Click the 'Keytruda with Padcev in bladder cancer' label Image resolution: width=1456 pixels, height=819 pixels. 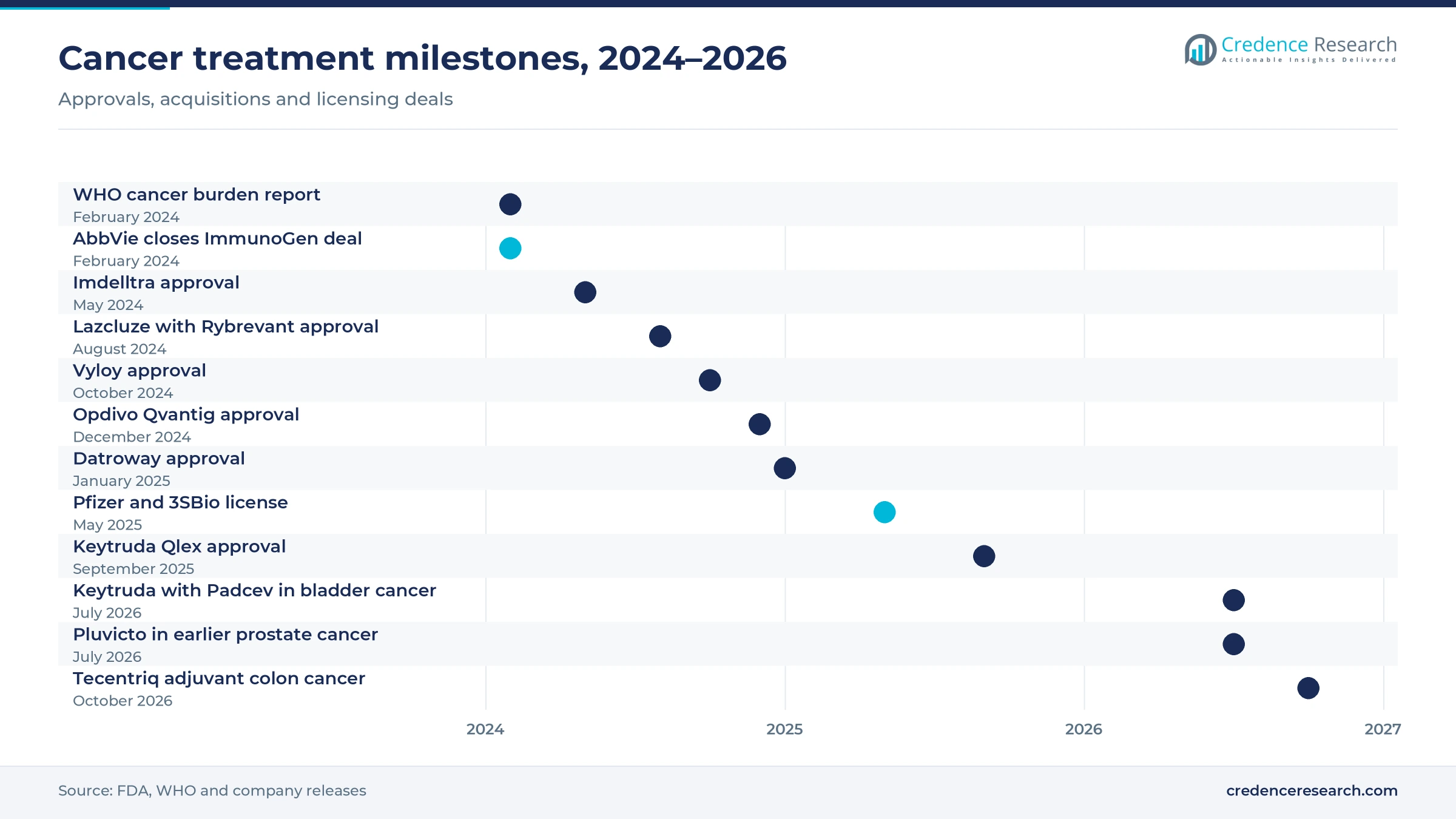pyautogui.click(x=254, y=590)
